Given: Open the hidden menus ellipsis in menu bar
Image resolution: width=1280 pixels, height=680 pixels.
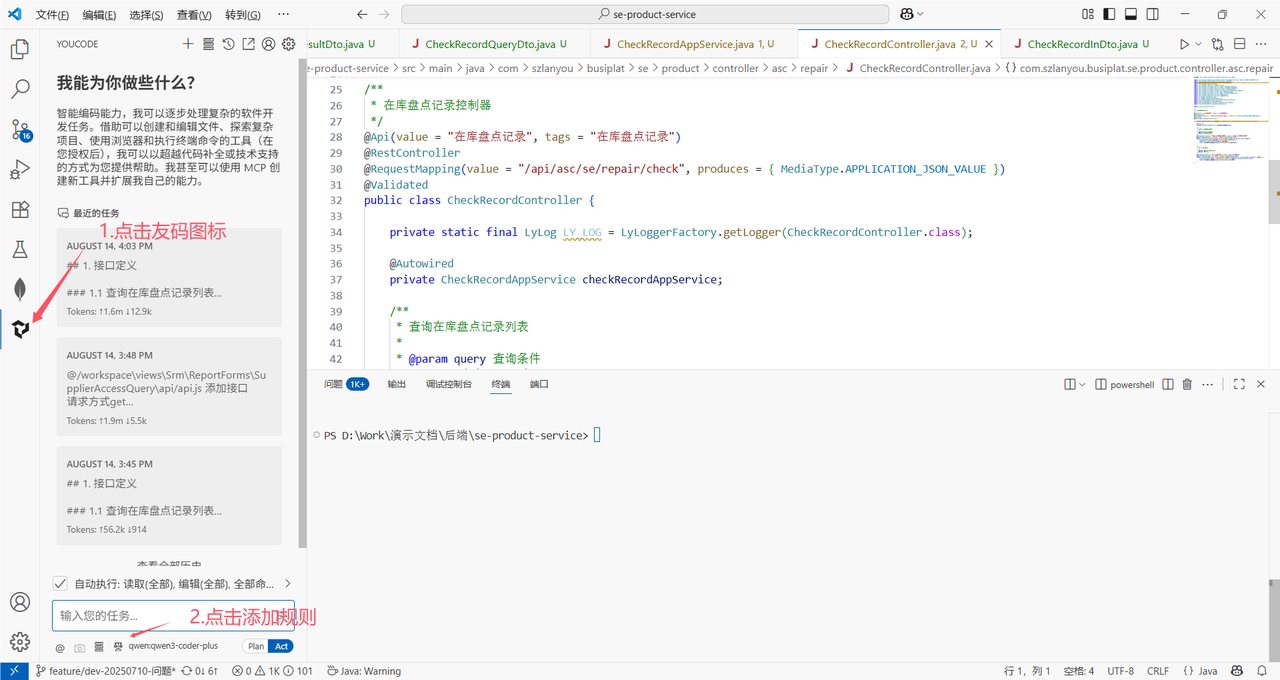Looking at the screenshot, I should point(283,14).
